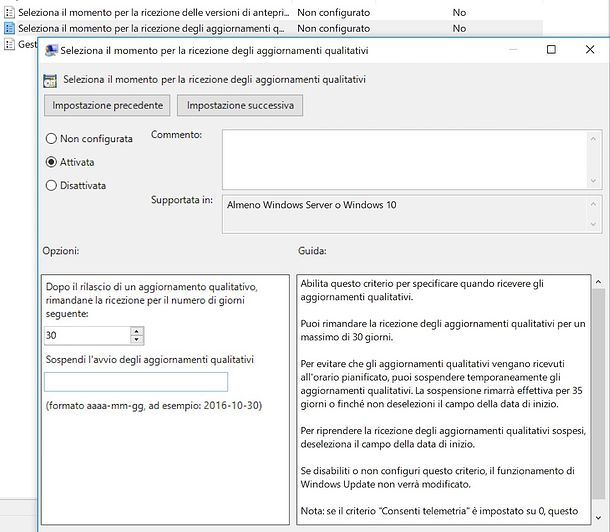Click the Guida panel scrollbar thumb
The width and height of the screenshot is (610, 532).
point(598,393)
